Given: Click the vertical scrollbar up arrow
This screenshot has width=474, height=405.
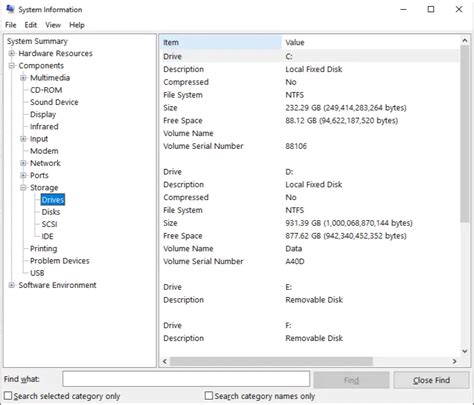Looking at the screenshot, I should [x=465, y=40].
